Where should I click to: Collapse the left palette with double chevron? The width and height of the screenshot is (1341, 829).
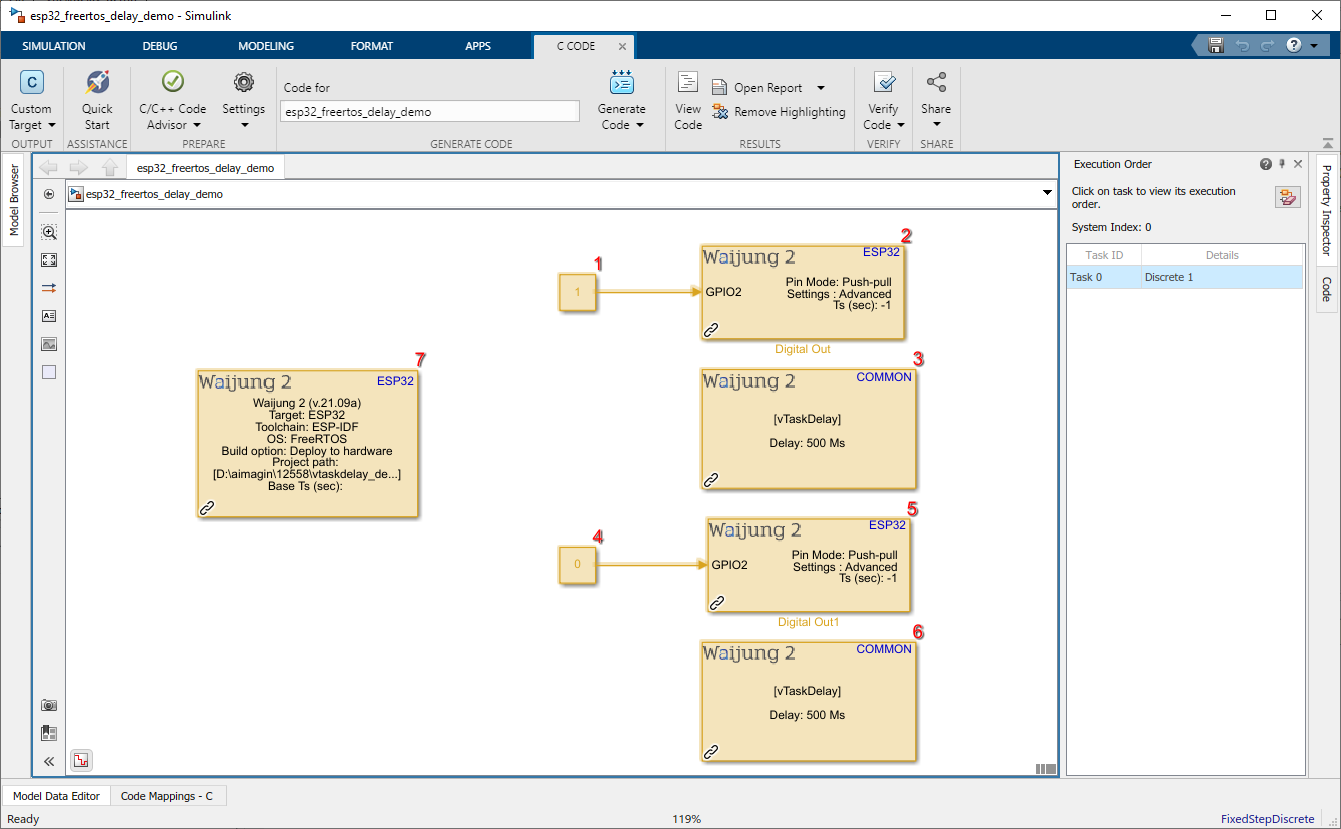pos(49,761)
